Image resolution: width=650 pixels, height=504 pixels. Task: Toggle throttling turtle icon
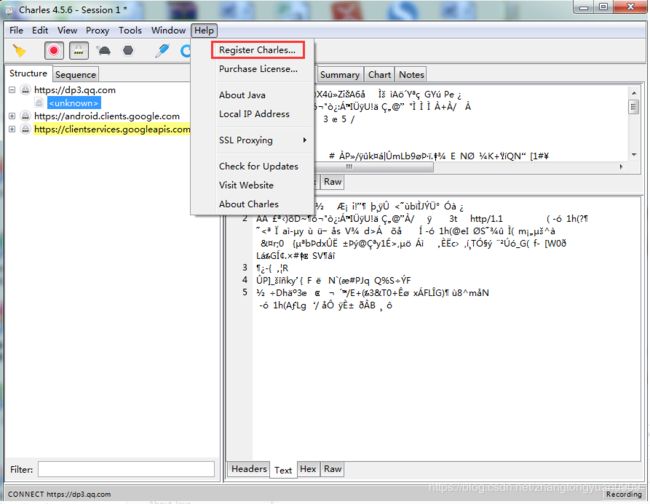(104, 51)
